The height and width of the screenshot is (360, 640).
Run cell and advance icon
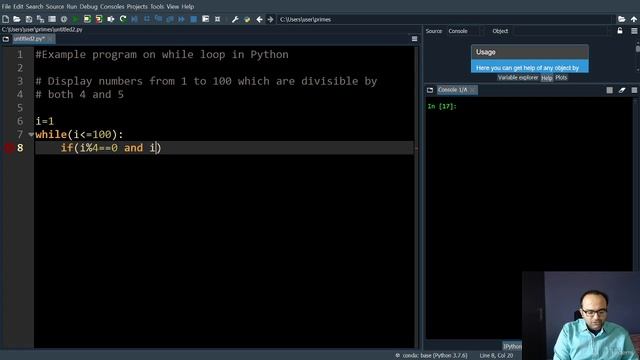[x=99, y=19]
